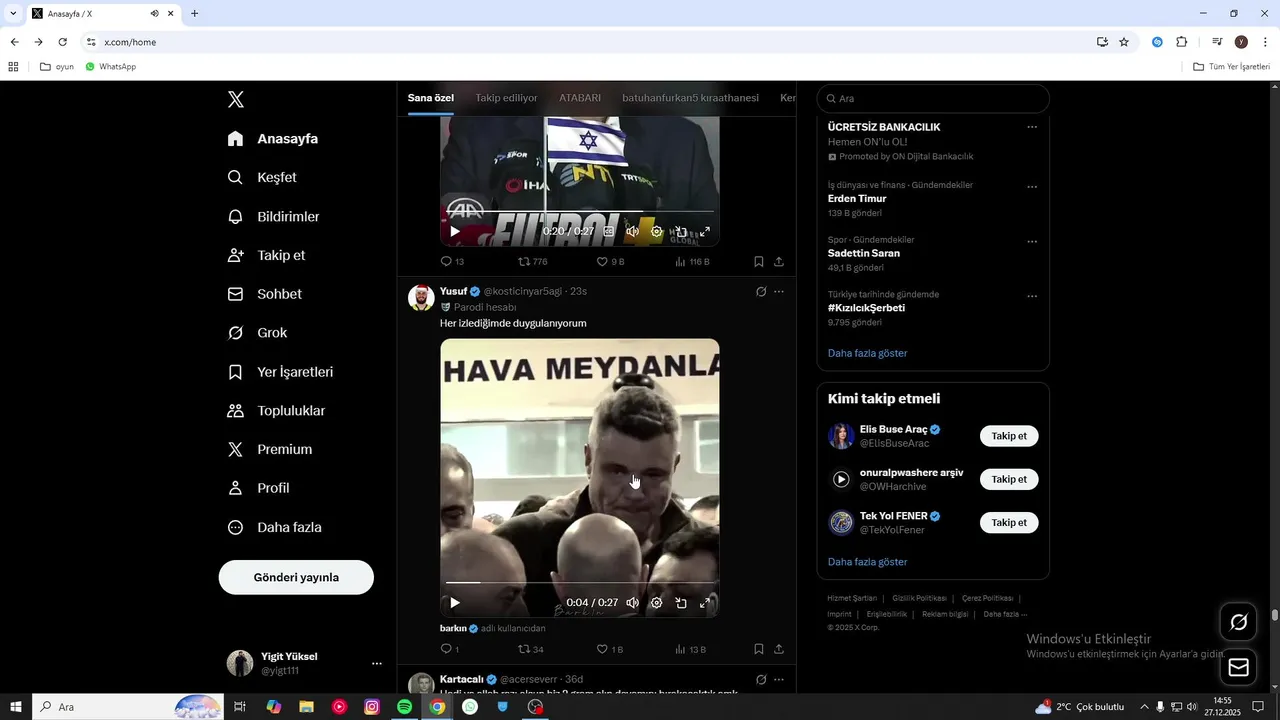Image resolution: width=1280 pixels, height=720 pixels.
Task: Click the X logo in sidebar
Action: point(236,99)
